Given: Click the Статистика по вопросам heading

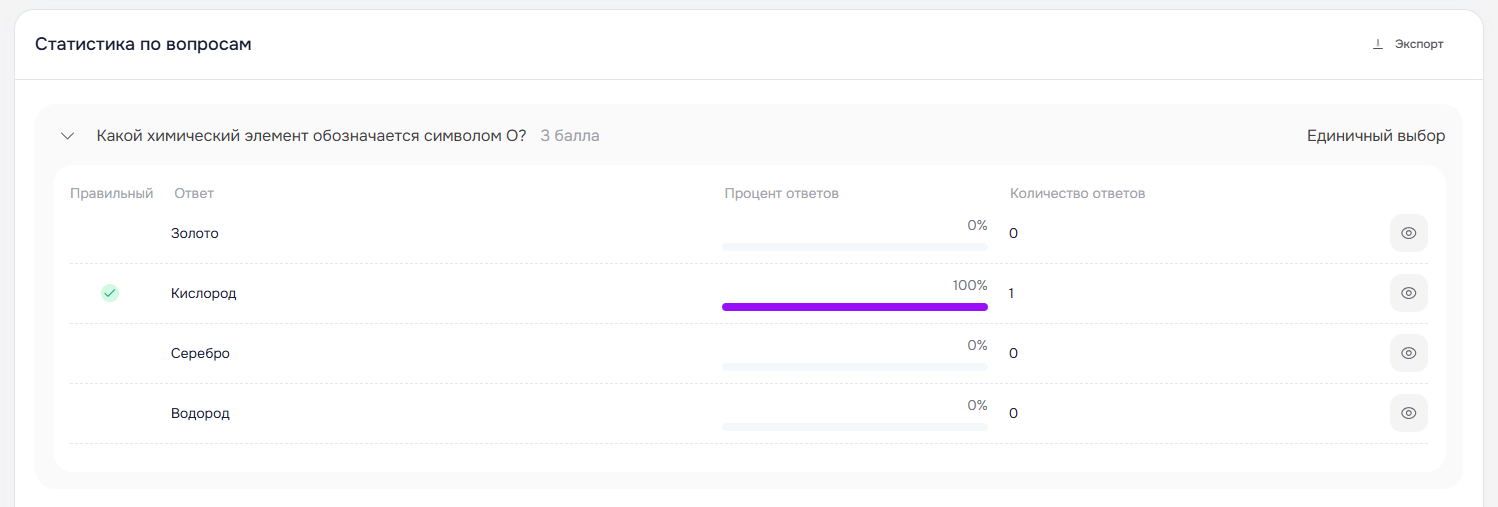Looking at the screenshot, I should click(143, 44).
